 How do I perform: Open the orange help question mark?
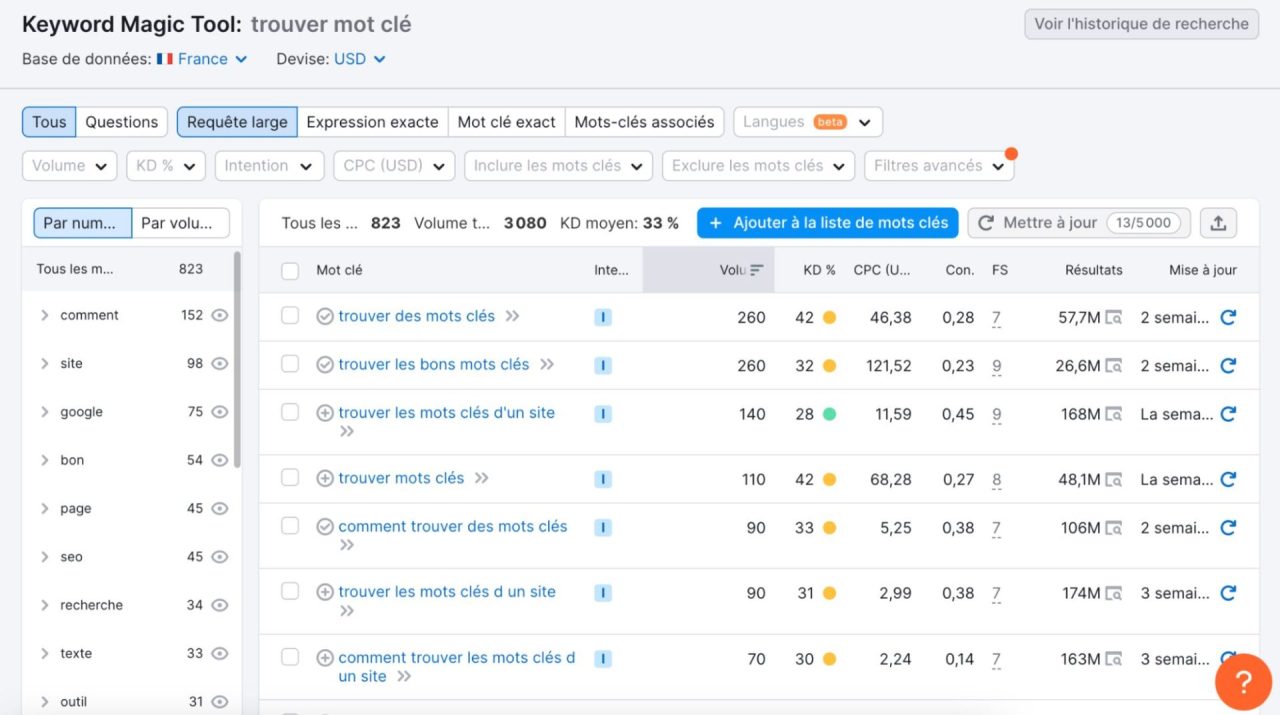pyautogui.click(x=1243, y=682)
